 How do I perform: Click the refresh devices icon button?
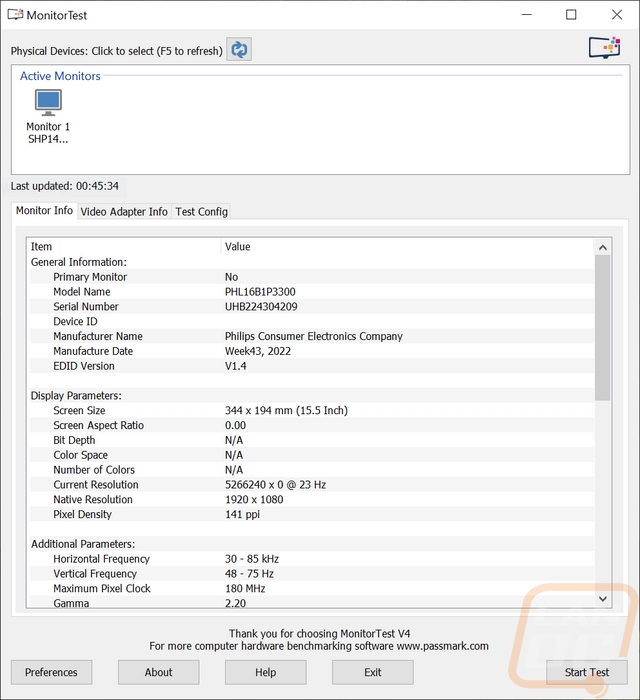(x=239, y=50)
